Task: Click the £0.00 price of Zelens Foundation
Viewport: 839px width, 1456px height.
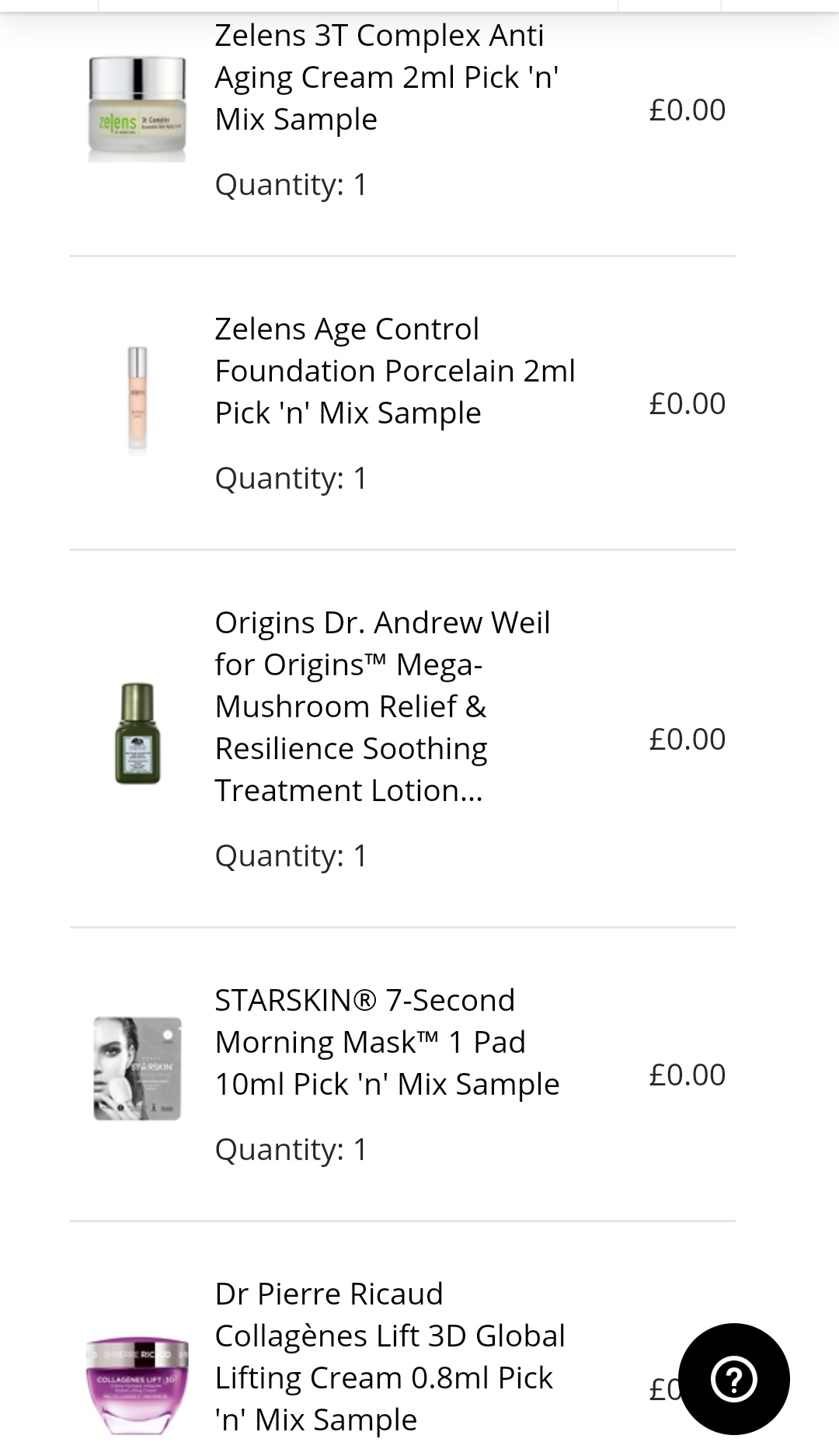Action: (687, 403)
